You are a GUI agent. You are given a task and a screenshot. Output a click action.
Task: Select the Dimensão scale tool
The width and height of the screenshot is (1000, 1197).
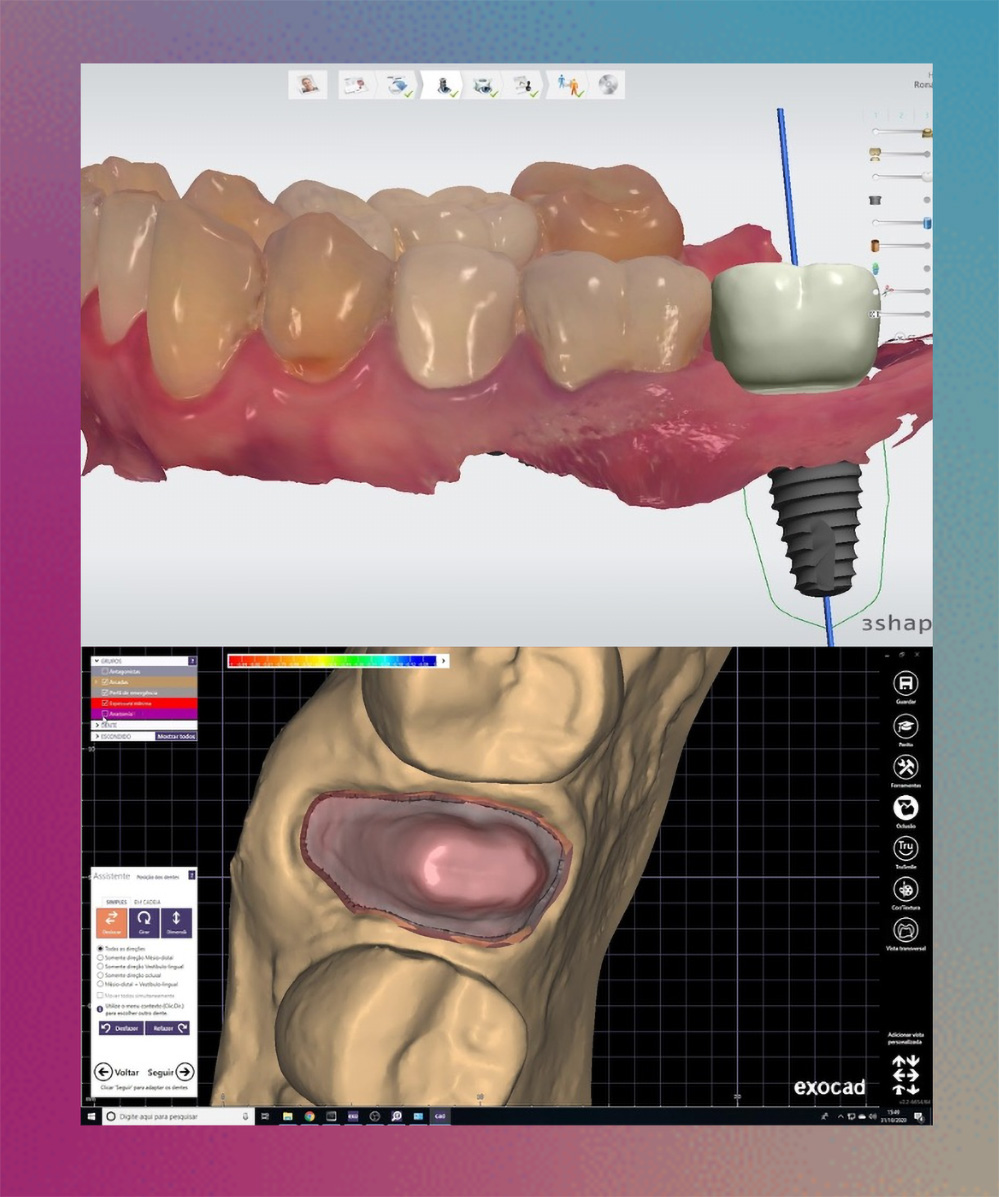176,923
